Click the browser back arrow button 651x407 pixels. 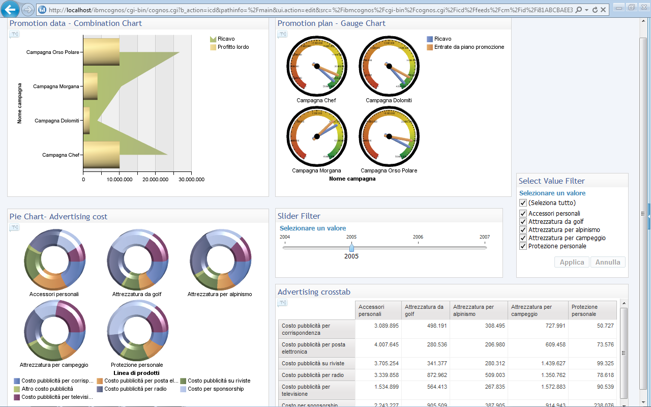[x=10, y=9]
